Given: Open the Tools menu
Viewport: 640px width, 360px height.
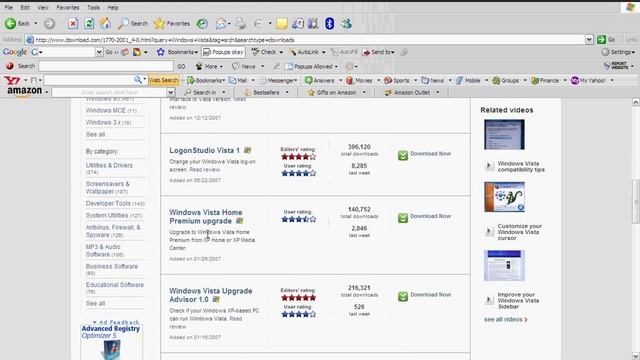Looking at the screenshot, I should [93, 7].
